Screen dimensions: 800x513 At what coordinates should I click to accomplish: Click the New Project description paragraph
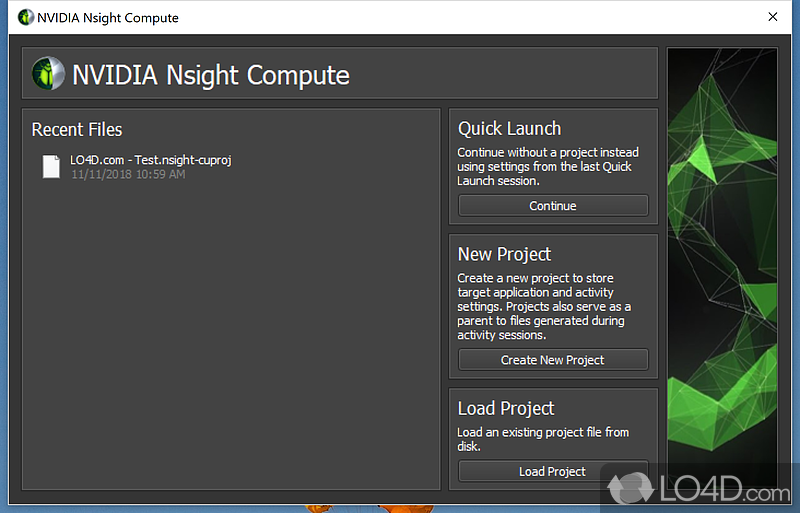(544, 306)
